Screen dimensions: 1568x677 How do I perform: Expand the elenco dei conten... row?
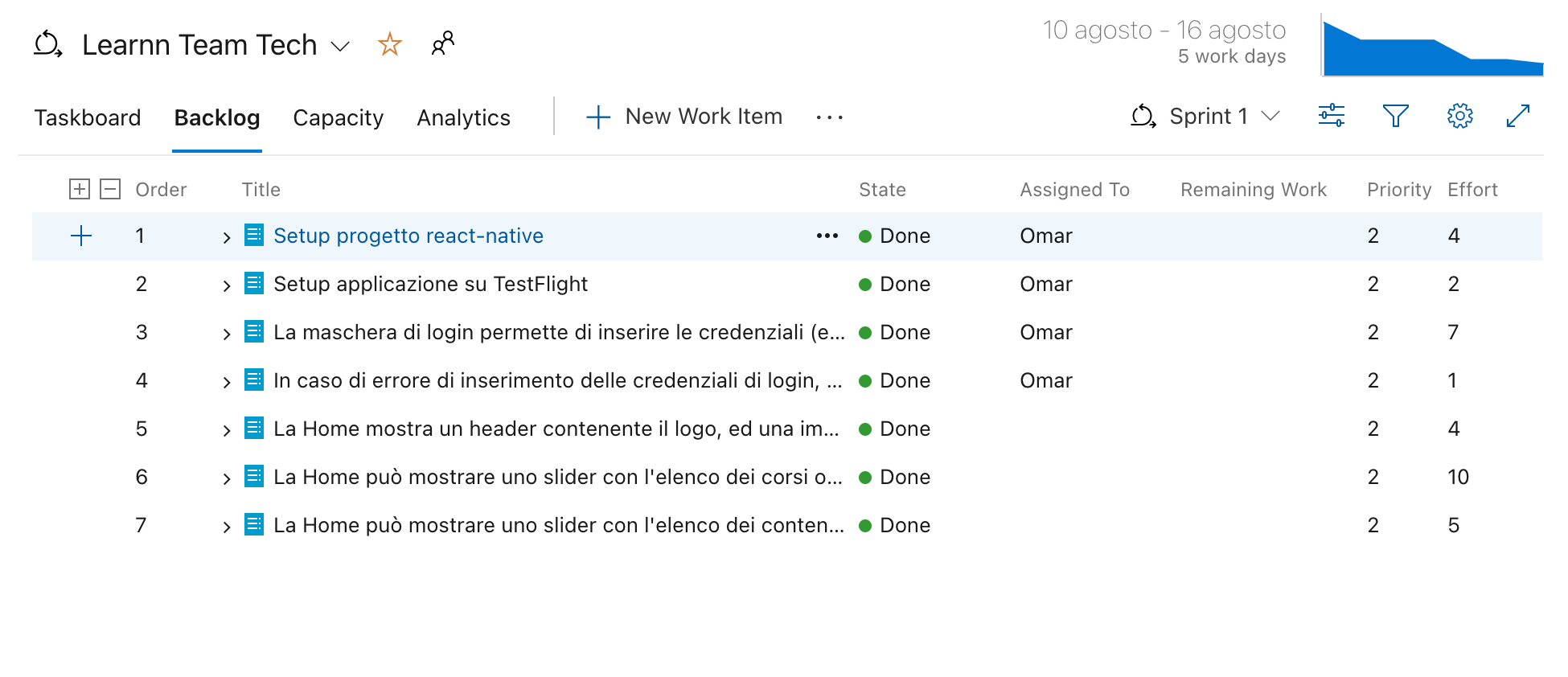point(227,527)
